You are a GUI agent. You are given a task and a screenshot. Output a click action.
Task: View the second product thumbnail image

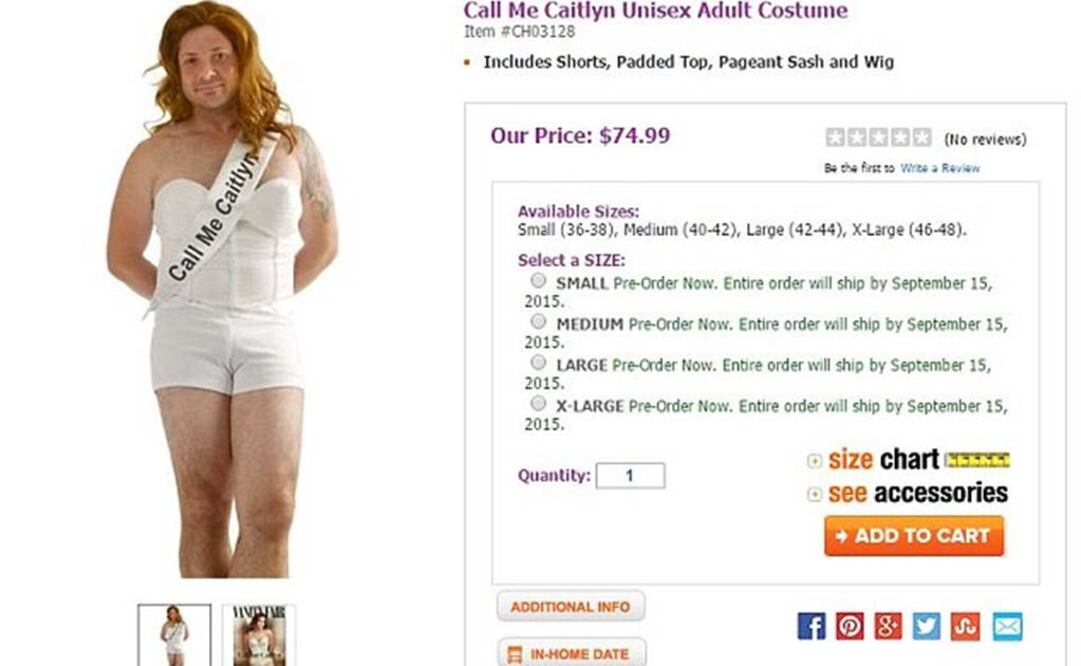pos(259,635)
